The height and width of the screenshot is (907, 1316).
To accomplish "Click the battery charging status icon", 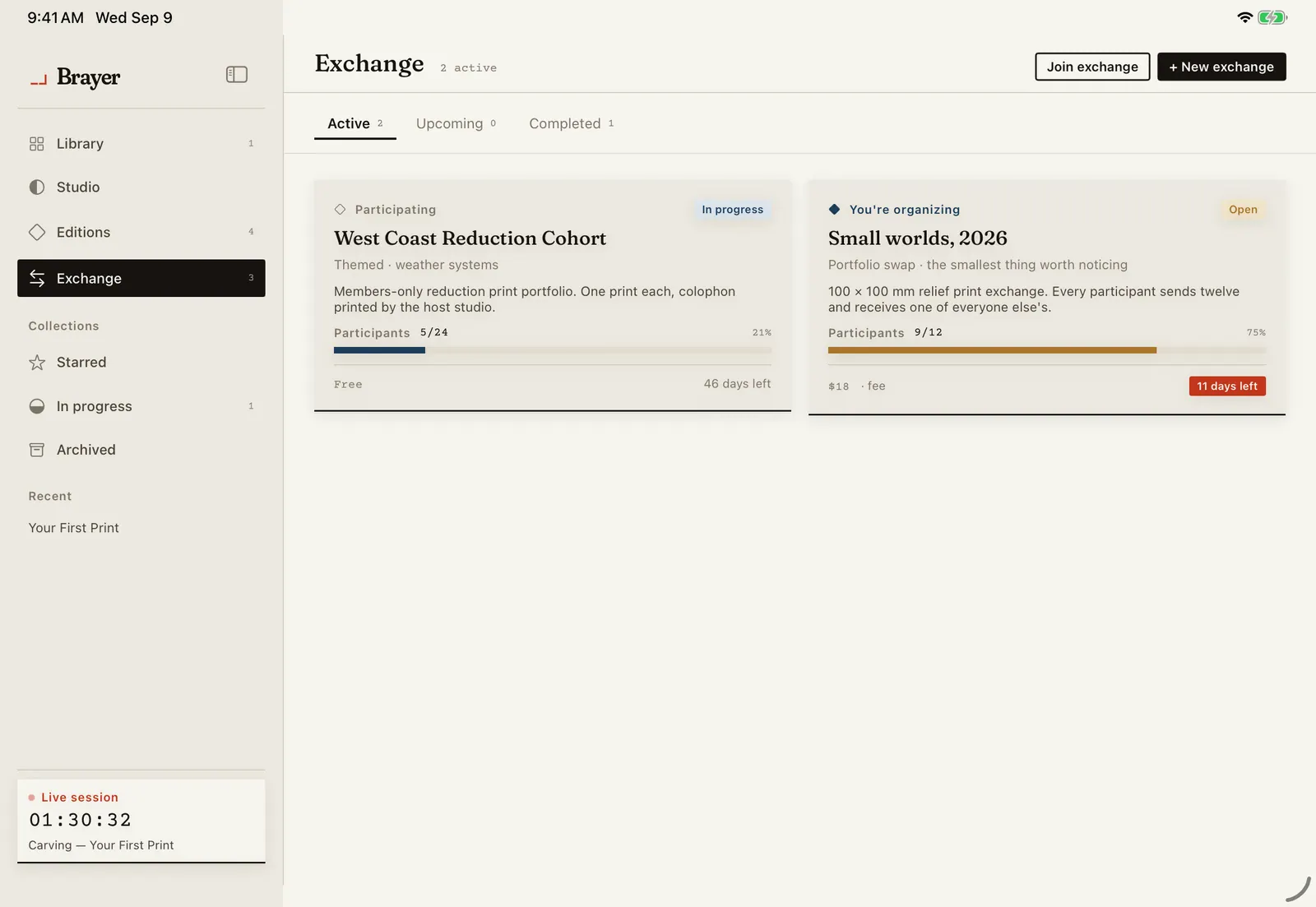I will tap(1272, 17).
